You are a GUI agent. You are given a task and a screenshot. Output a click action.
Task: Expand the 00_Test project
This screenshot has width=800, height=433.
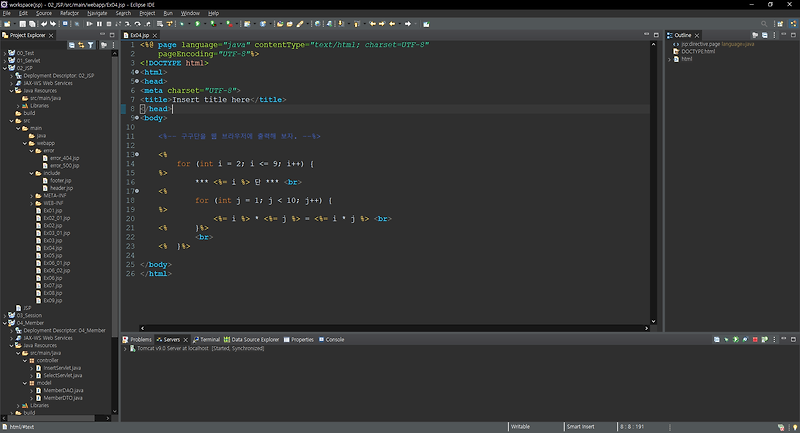(4, 51)
